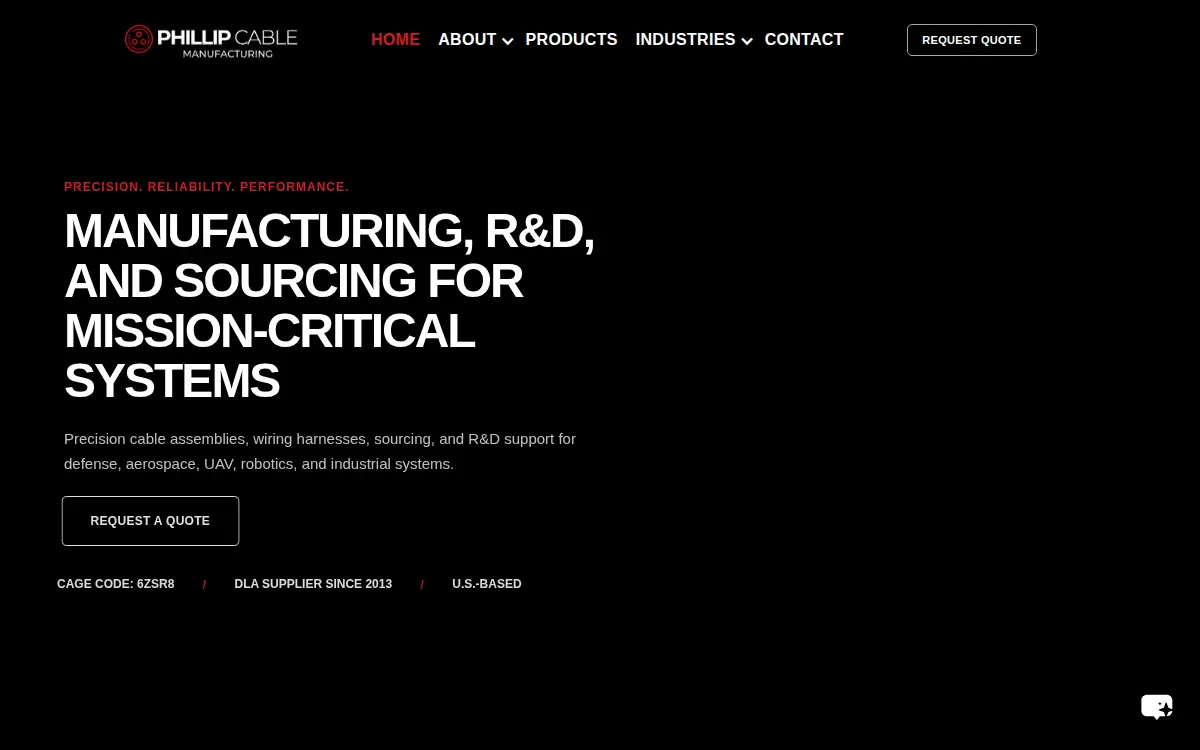Go to the Contact nav item
Screen dimensions: 1200x750
click(804, 40)
